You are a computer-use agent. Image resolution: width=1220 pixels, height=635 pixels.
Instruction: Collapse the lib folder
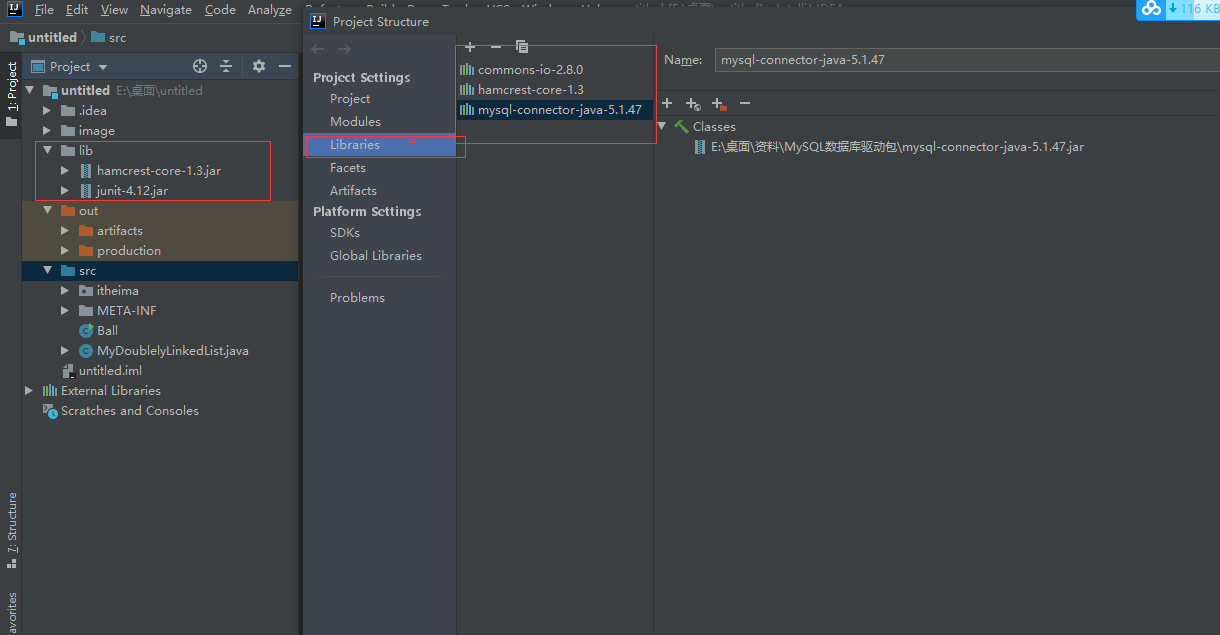(47, 150)
